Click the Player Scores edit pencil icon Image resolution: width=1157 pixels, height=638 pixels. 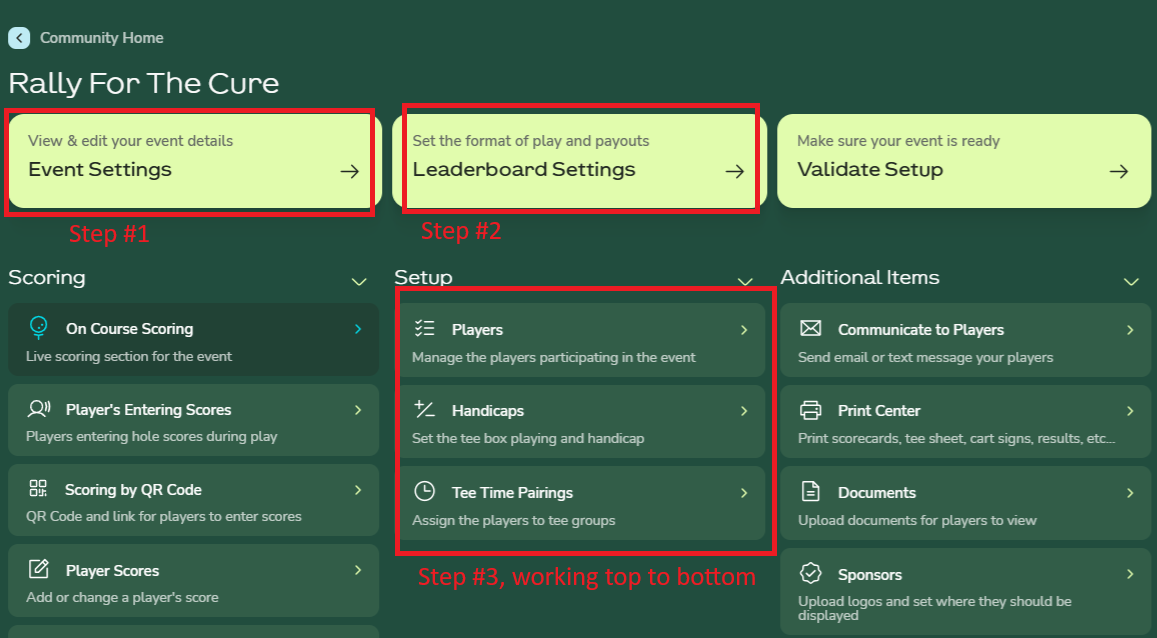(38, 569)
